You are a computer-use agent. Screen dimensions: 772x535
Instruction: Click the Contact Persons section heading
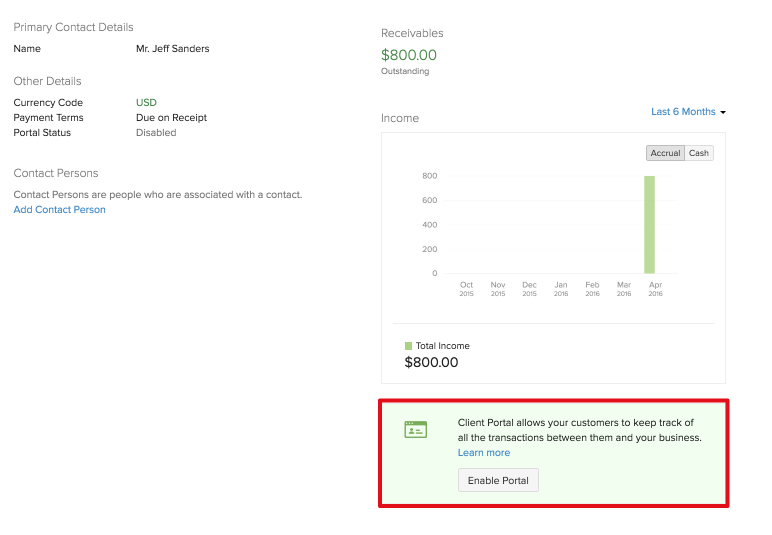56,173
